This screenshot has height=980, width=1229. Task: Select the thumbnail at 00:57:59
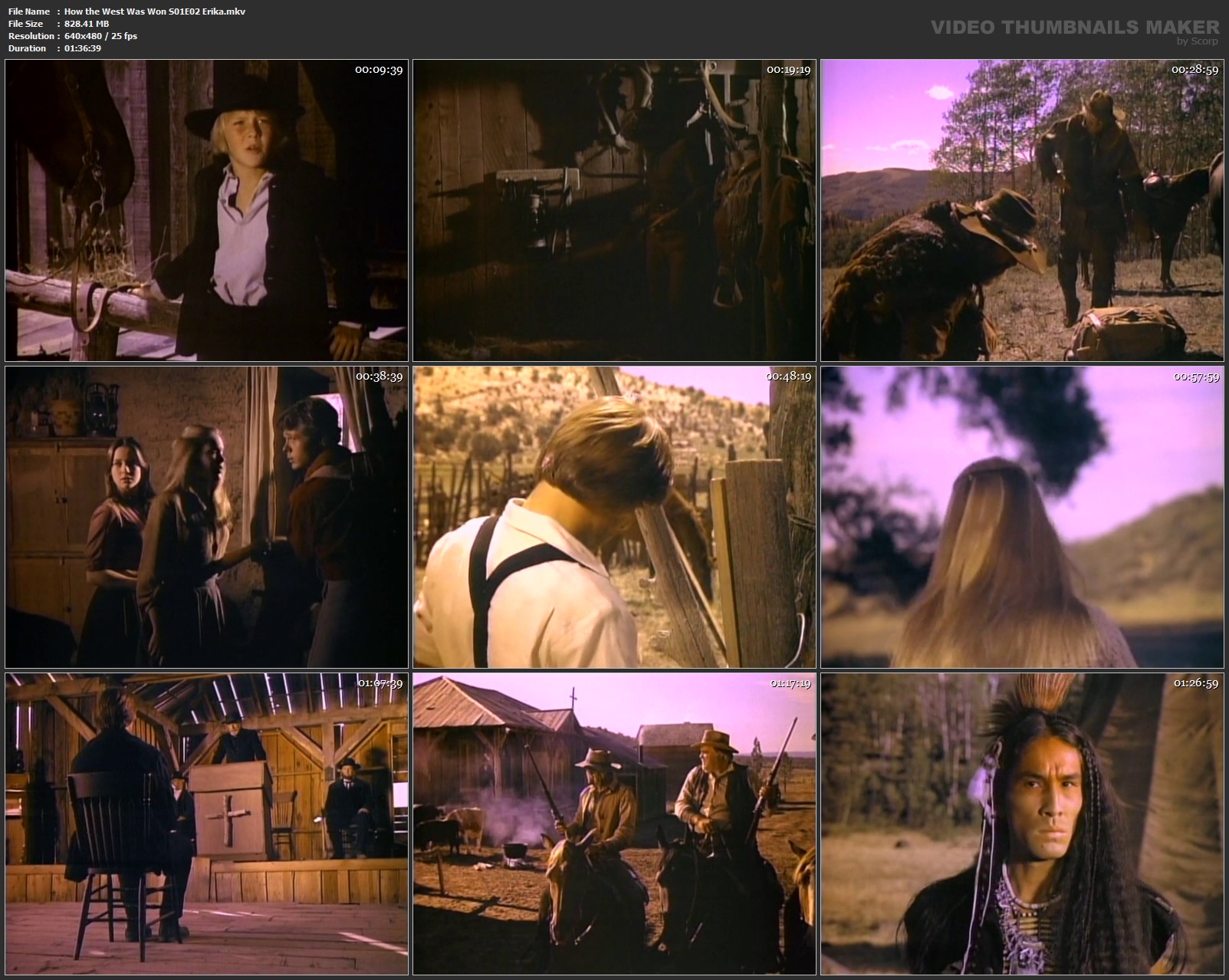coord(1022,517)
